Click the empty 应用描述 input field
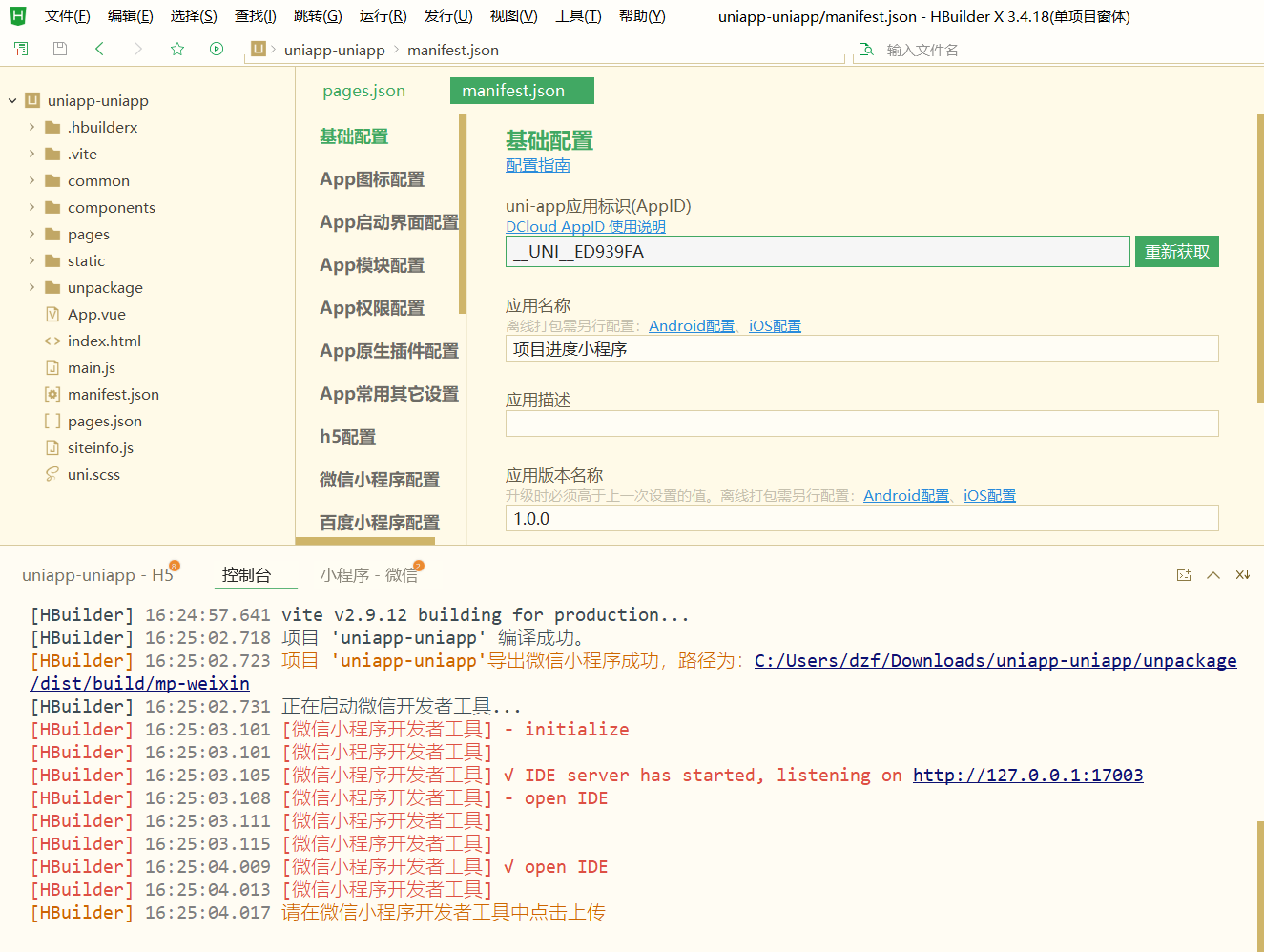 (862, 424)
